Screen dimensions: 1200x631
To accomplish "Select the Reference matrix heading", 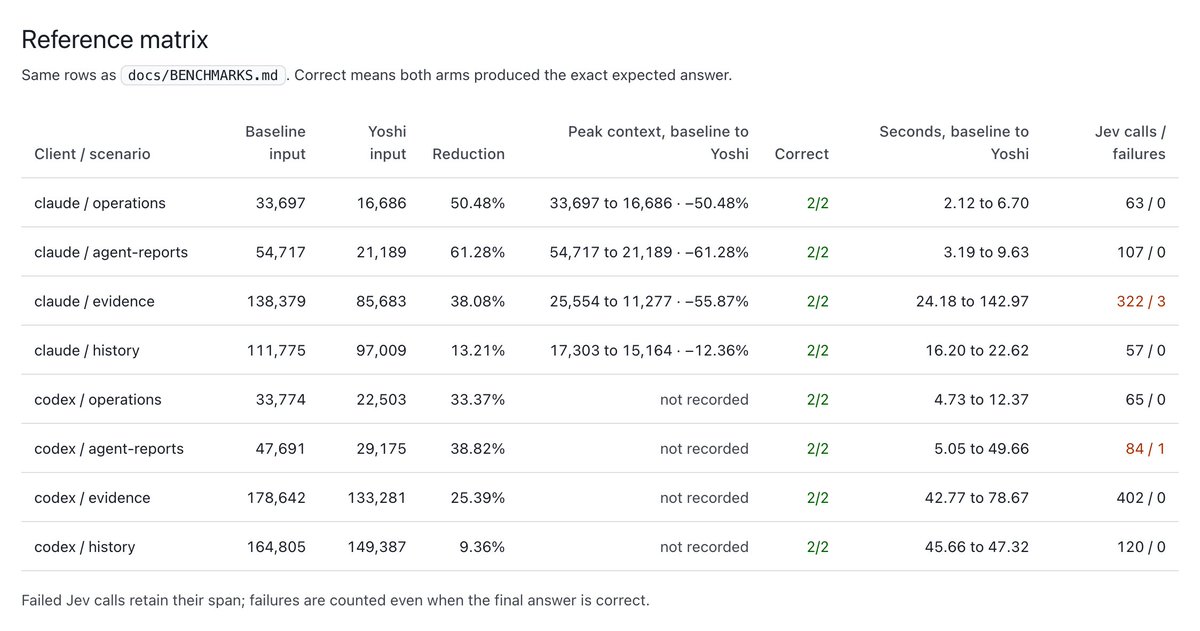I will pos(115,40).
